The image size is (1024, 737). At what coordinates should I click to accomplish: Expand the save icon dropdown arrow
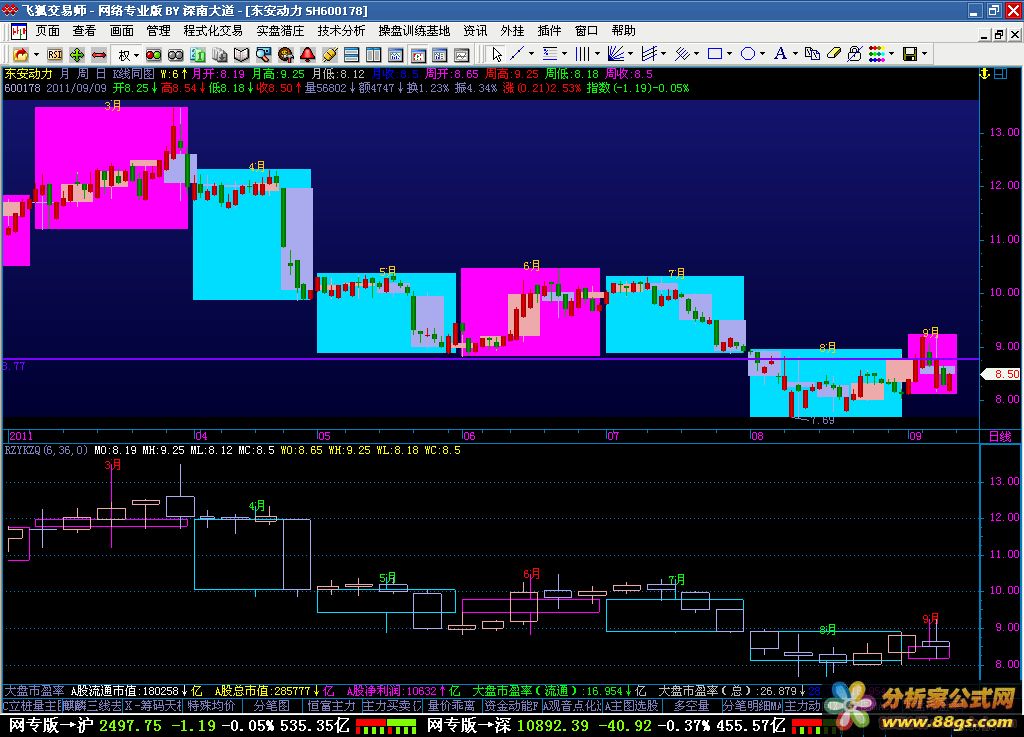coord(924,54)
